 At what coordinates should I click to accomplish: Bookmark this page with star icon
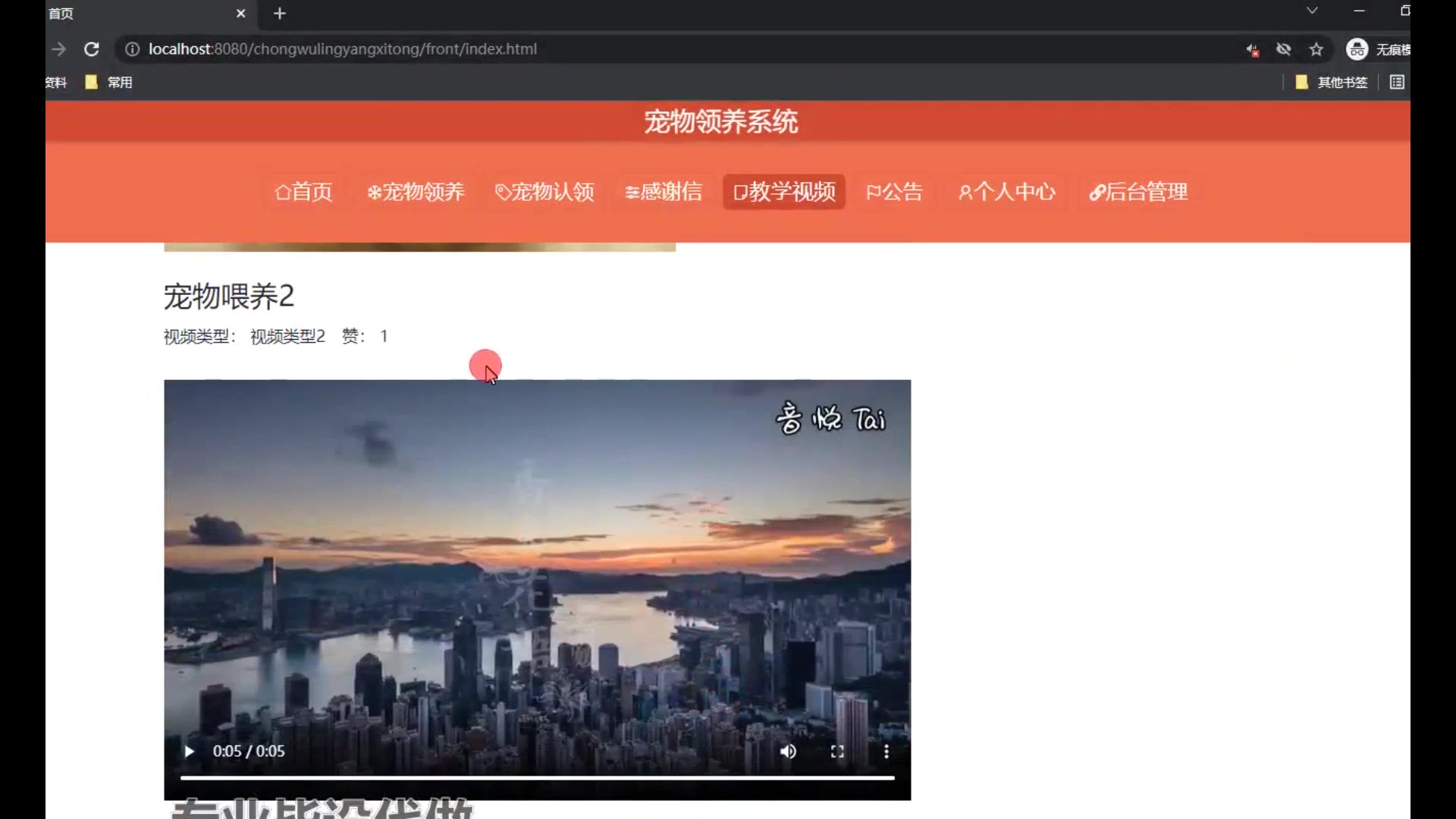tap(1316, 49)
